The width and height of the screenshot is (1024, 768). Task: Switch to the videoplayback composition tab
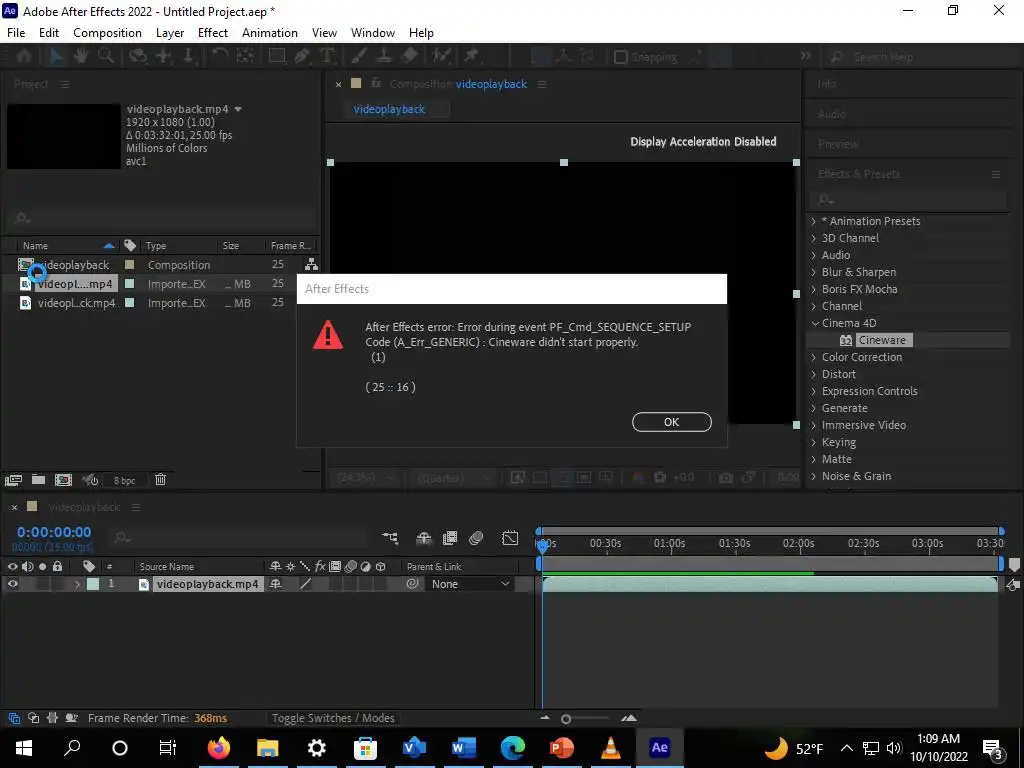click(389, 109)
